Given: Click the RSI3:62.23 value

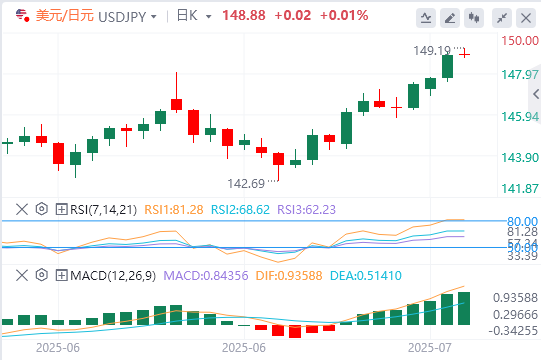Looking at the screenshot, I should pyautogui.click(x=306, y=210).
